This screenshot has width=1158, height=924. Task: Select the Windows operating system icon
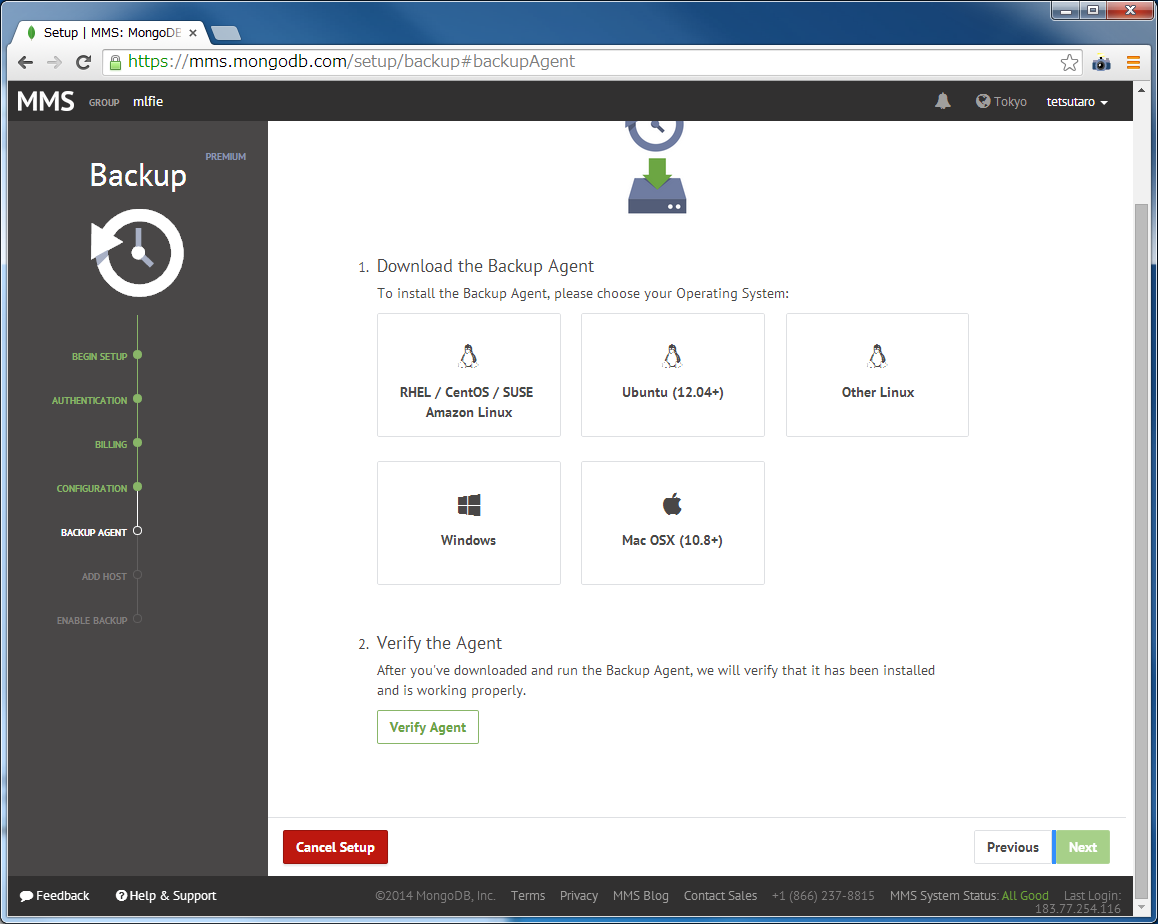468,503
